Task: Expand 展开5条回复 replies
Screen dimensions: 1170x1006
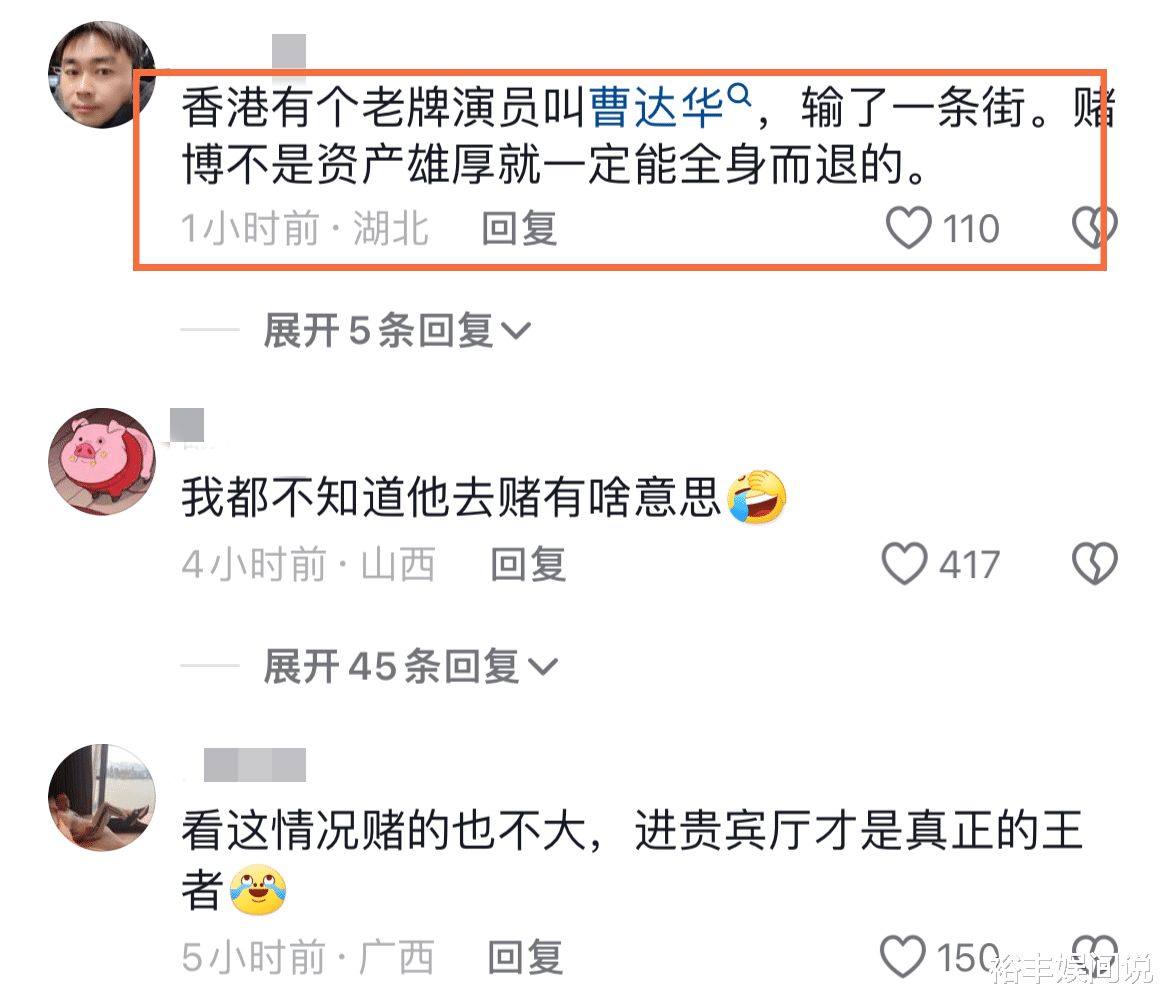Action: (x=396, y=330)
